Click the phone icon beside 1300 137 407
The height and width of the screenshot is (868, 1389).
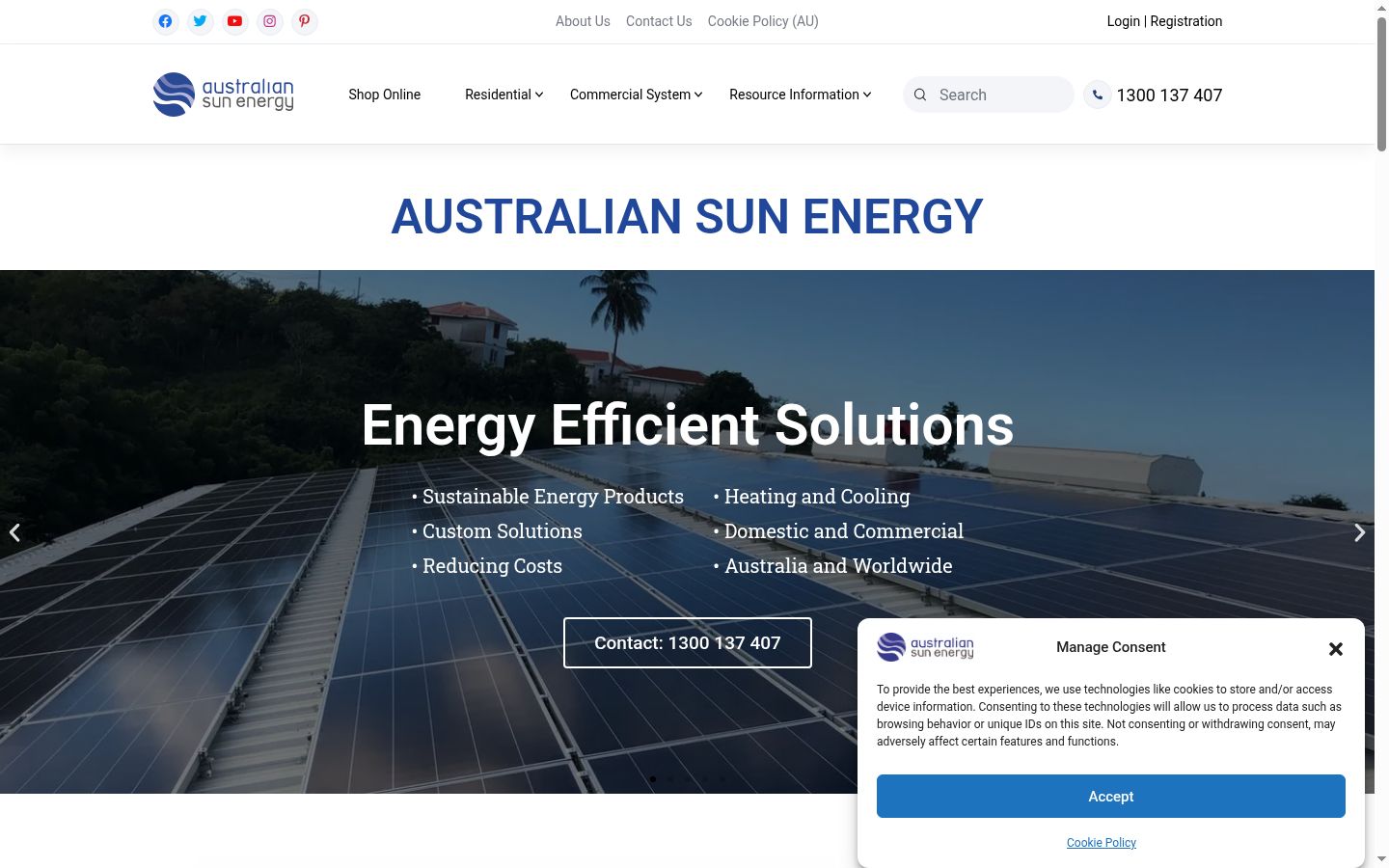tap(1097, 95)
